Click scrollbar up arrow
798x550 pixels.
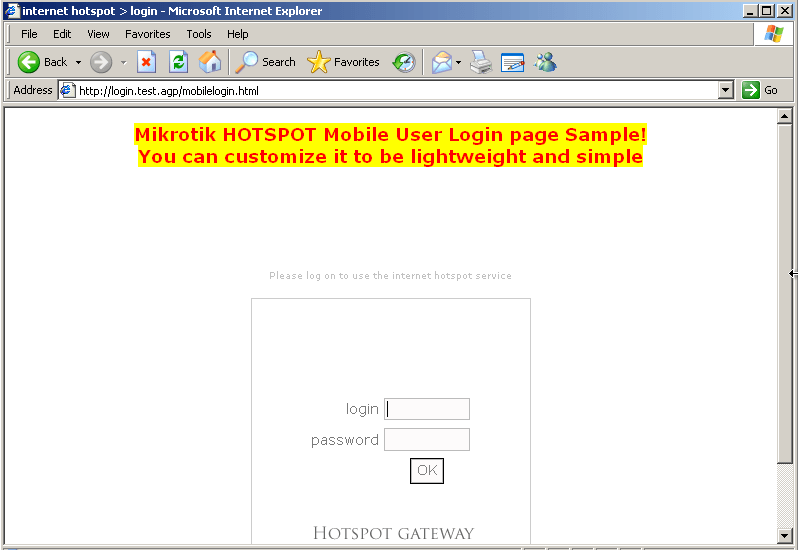pyautogui.click(x=785, y=117)
